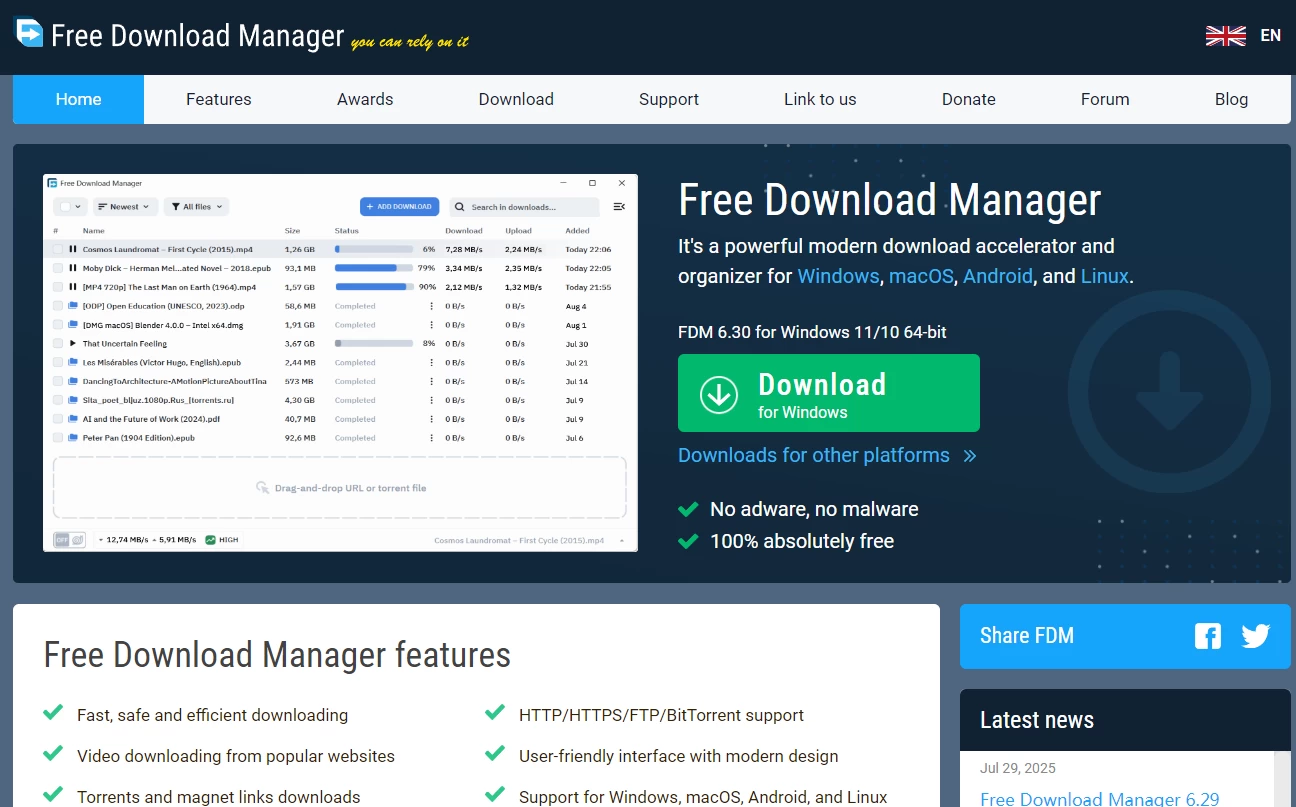The width and height of the screenshot is (1296, 807).
Task: Resume the That Uncertain Feeling download
Action: coord(73,344)
